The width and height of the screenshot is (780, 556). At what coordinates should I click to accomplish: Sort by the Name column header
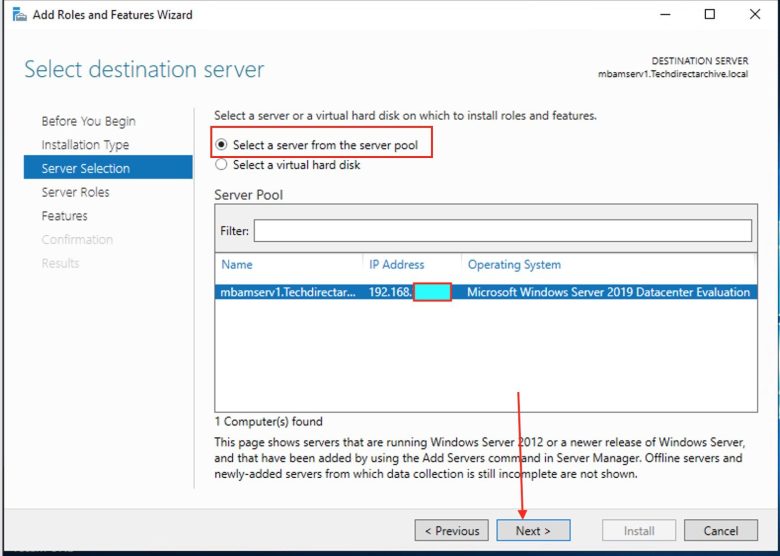point(237,265)
